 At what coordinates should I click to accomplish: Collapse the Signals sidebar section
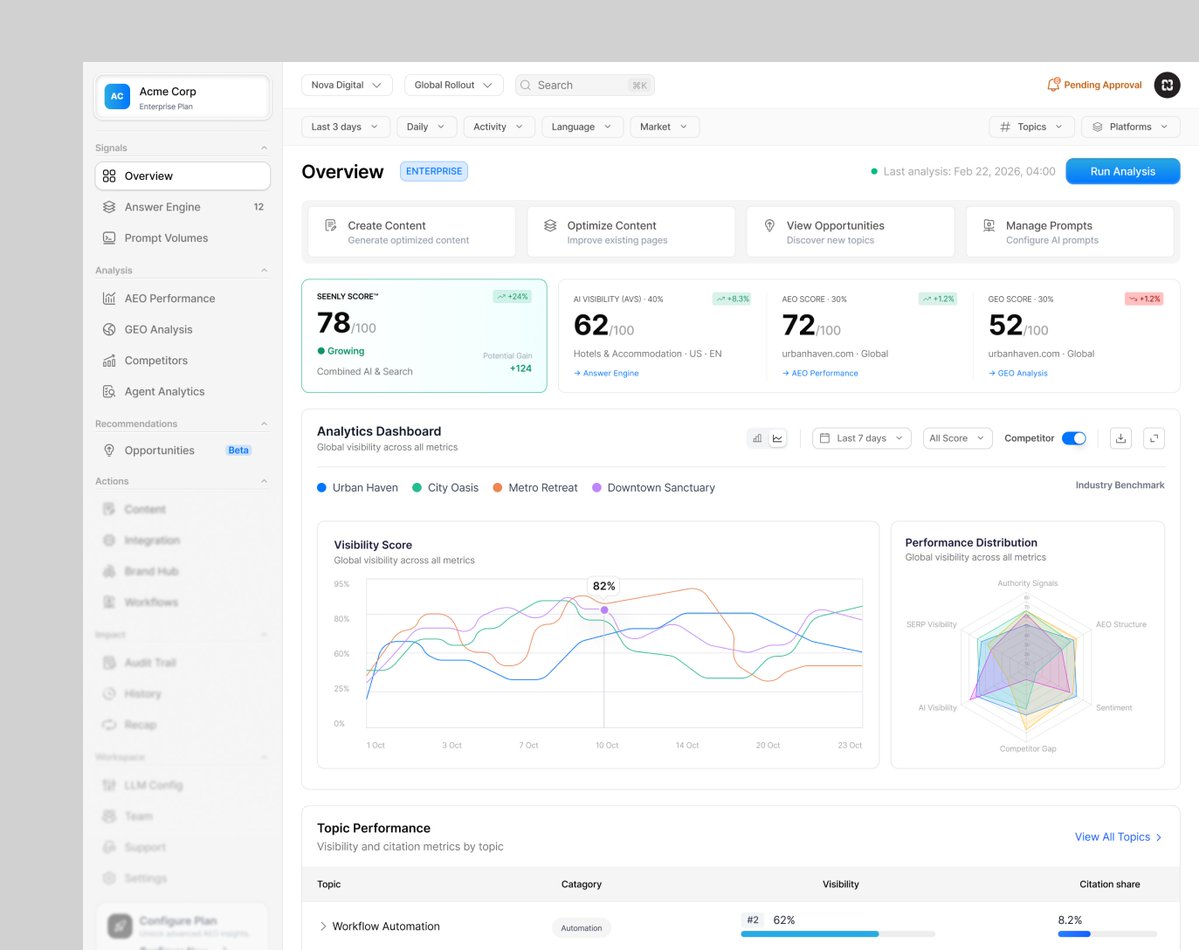point(264,148)
